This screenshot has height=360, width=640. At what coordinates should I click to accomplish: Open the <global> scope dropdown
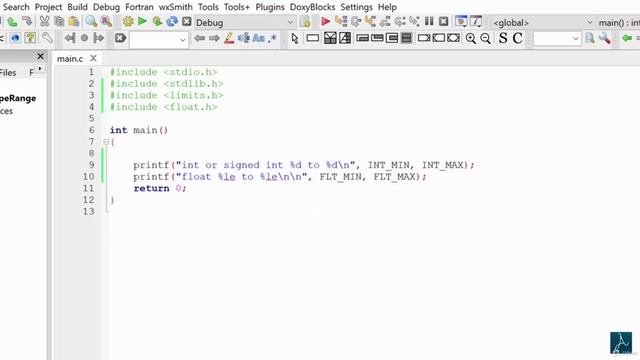[x=543, y=23]
